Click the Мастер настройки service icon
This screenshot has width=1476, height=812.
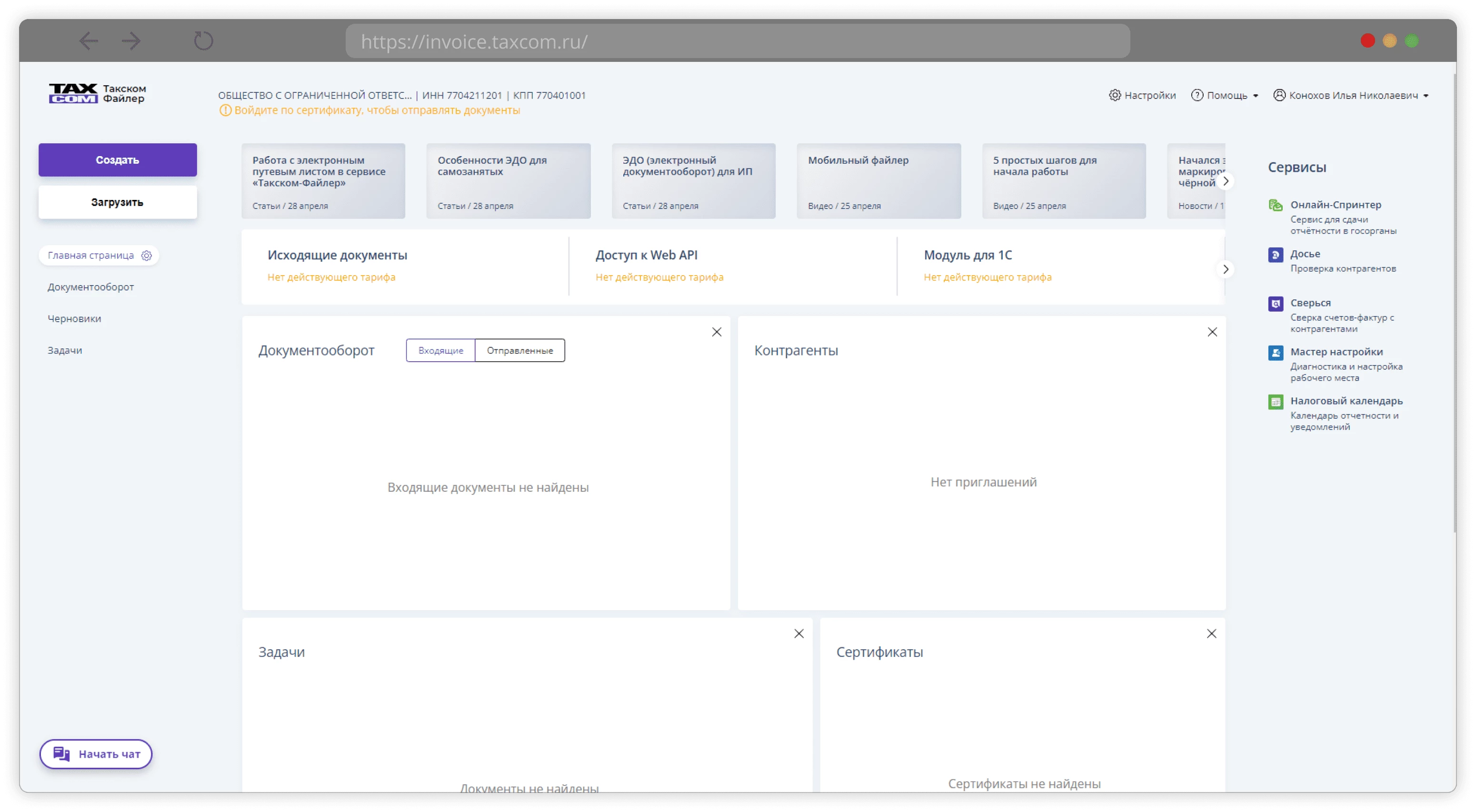click(1276, 353)
